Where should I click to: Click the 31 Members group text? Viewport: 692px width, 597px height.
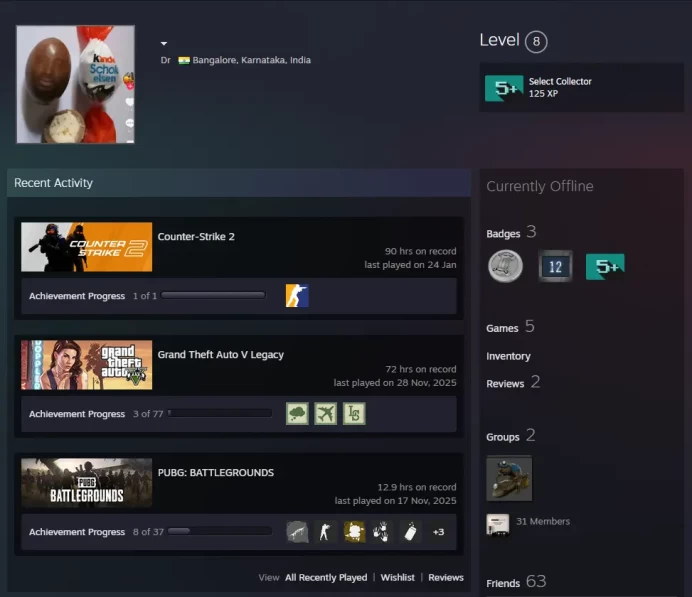543,522
